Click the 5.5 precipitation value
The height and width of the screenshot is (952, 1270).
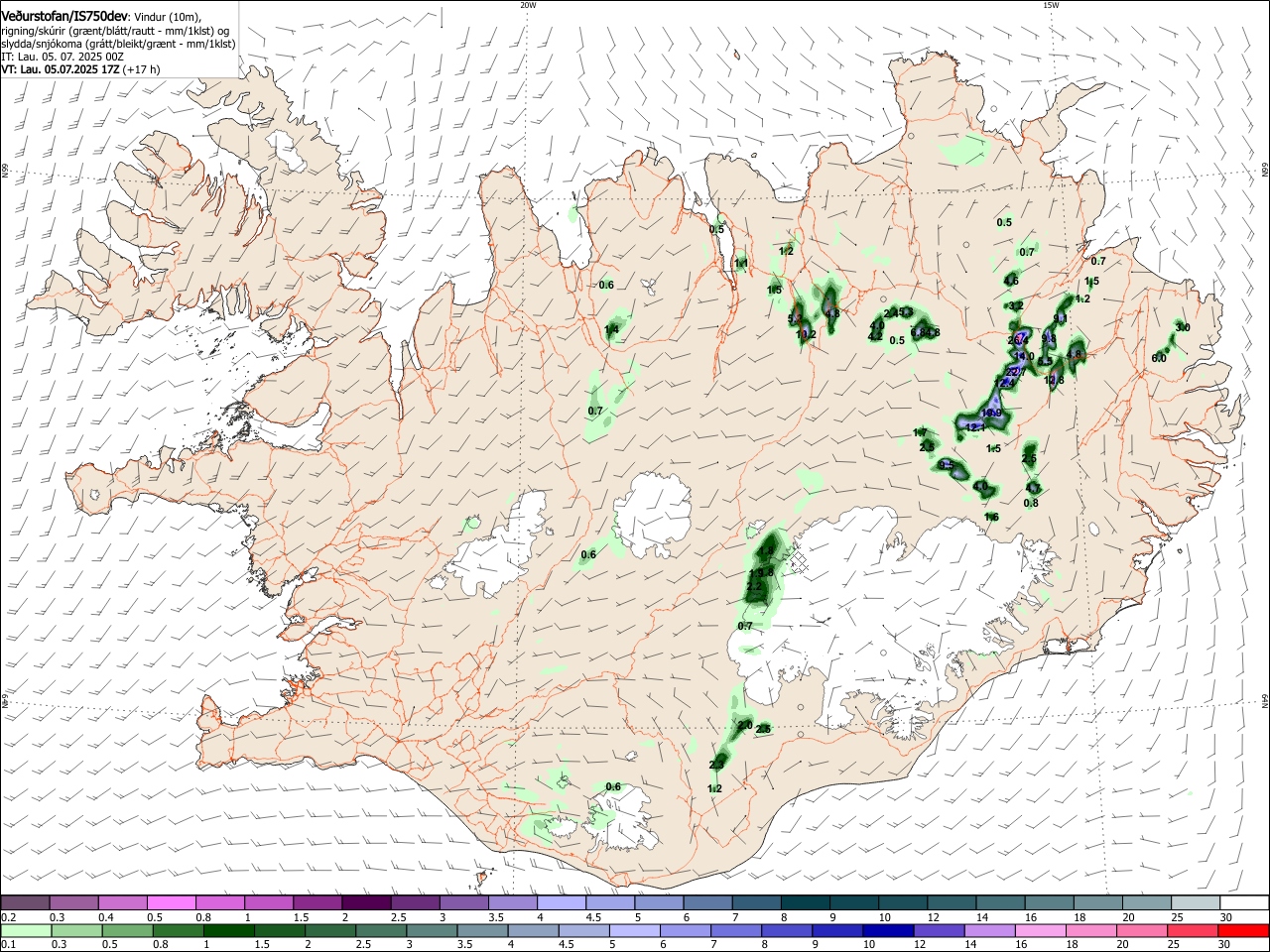[x=1044, y=361]
